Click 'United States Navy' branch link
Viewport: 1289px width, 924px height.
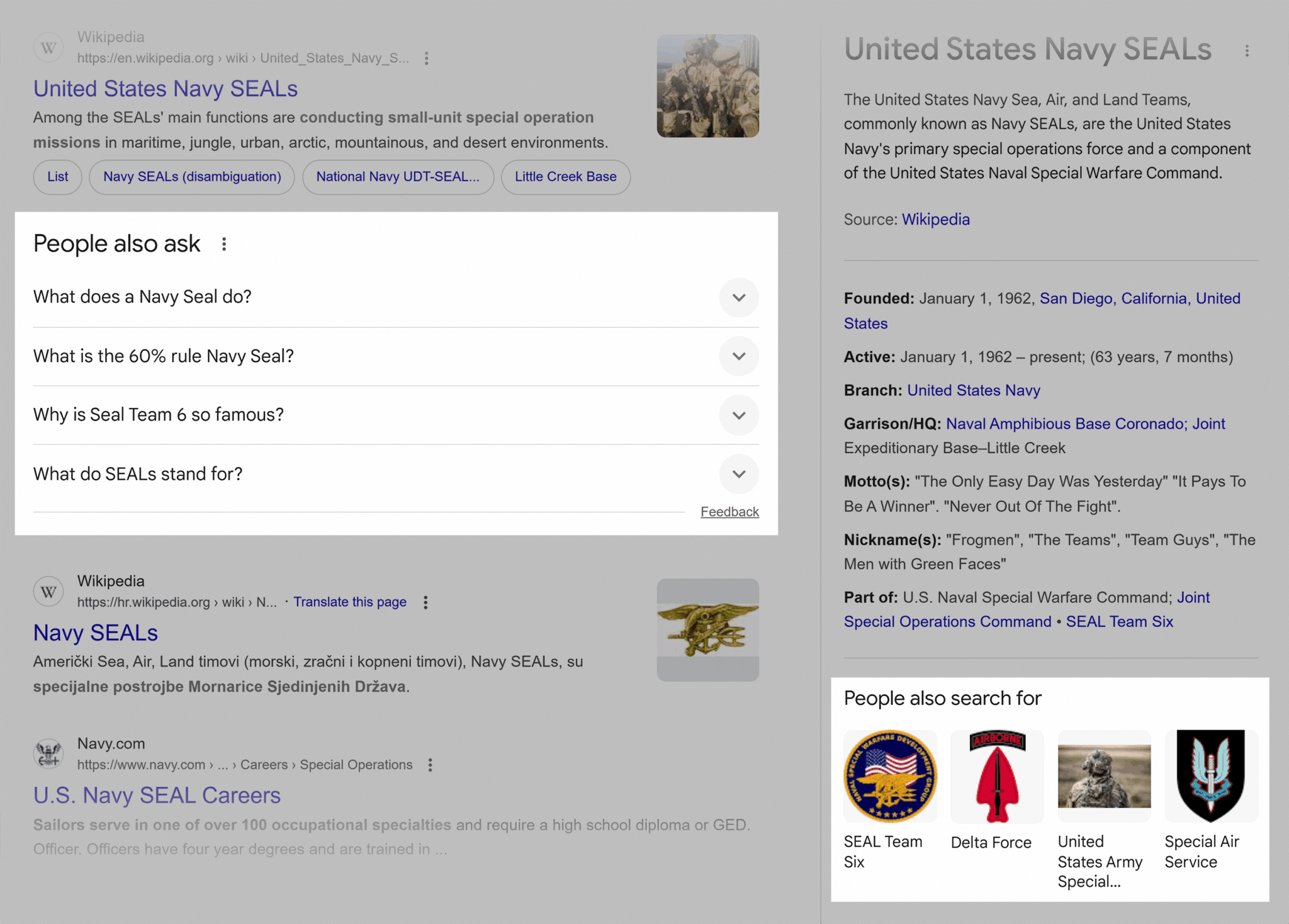[x=973, y=390]
